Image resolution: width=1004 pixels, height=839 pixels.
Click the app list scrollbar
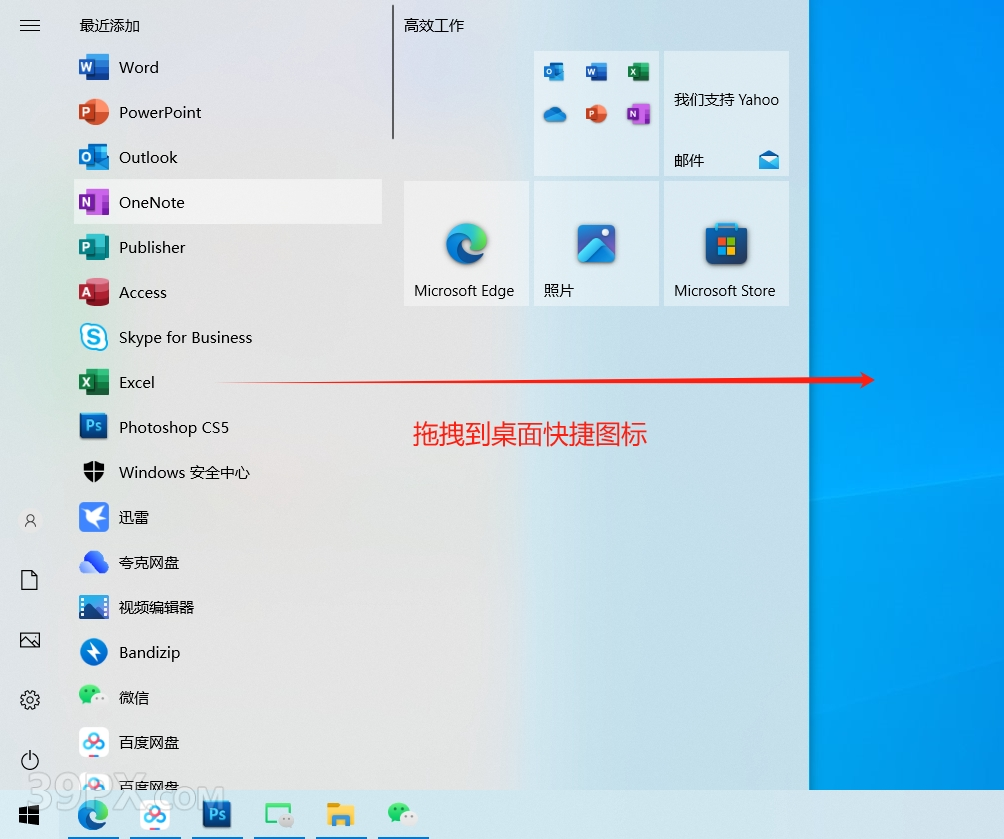coord(393,72)
